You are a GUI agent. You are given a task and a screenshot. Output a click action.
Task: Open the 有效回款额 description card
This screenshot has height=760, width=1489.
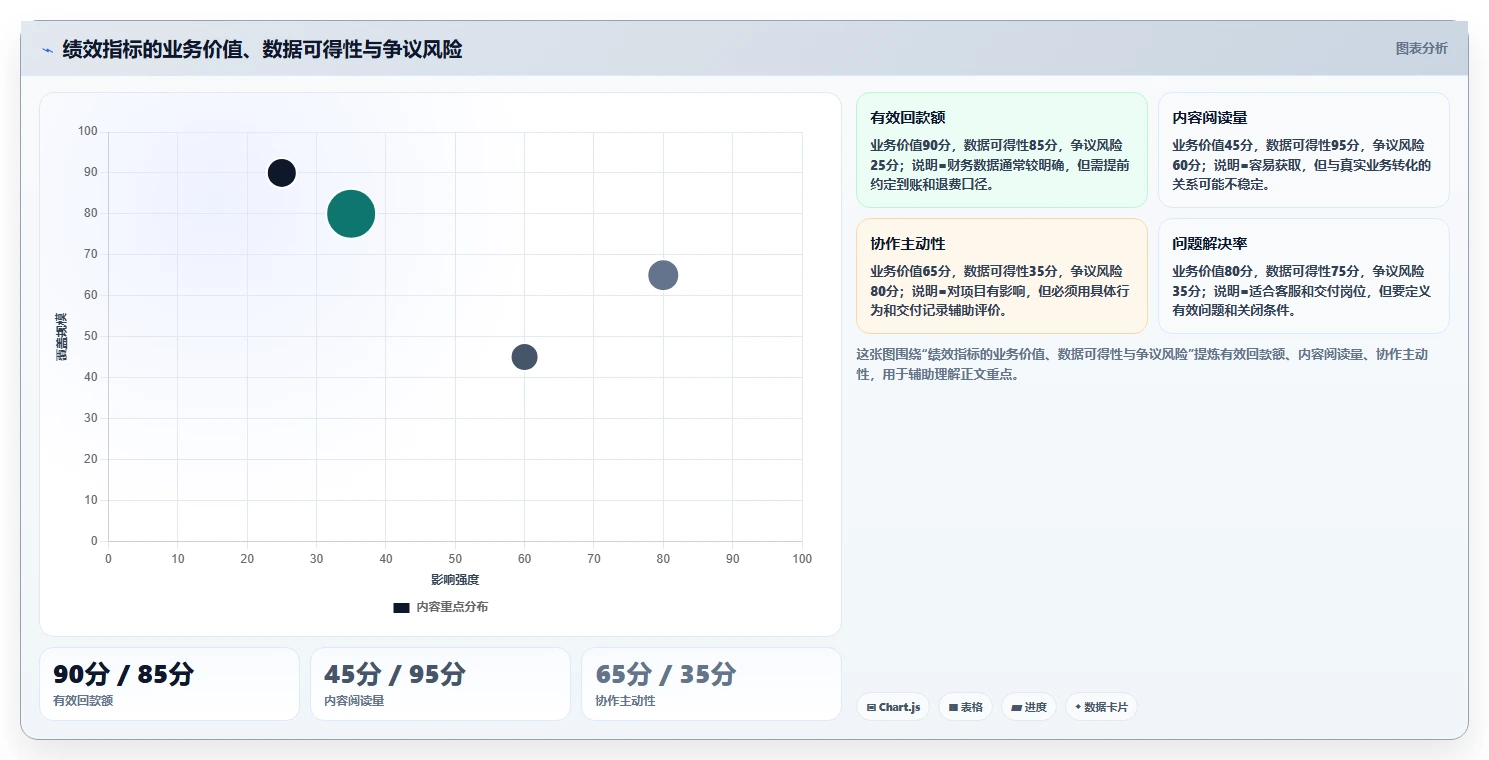(x=1001, y=150)
